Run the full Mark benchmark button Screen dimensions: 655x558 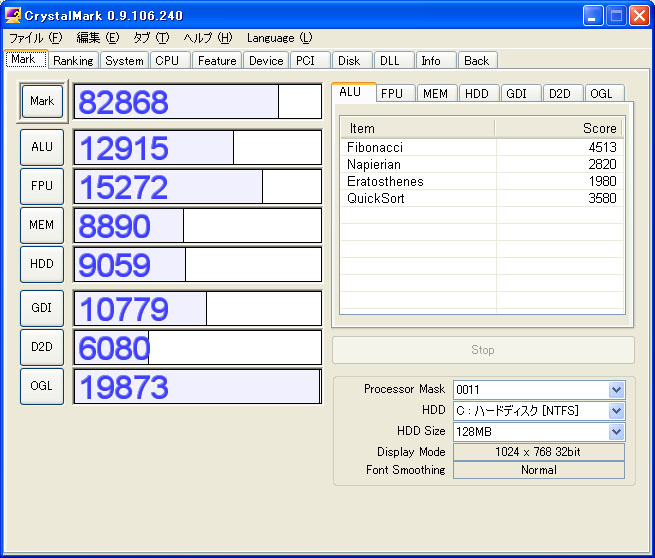pos(42,101)
